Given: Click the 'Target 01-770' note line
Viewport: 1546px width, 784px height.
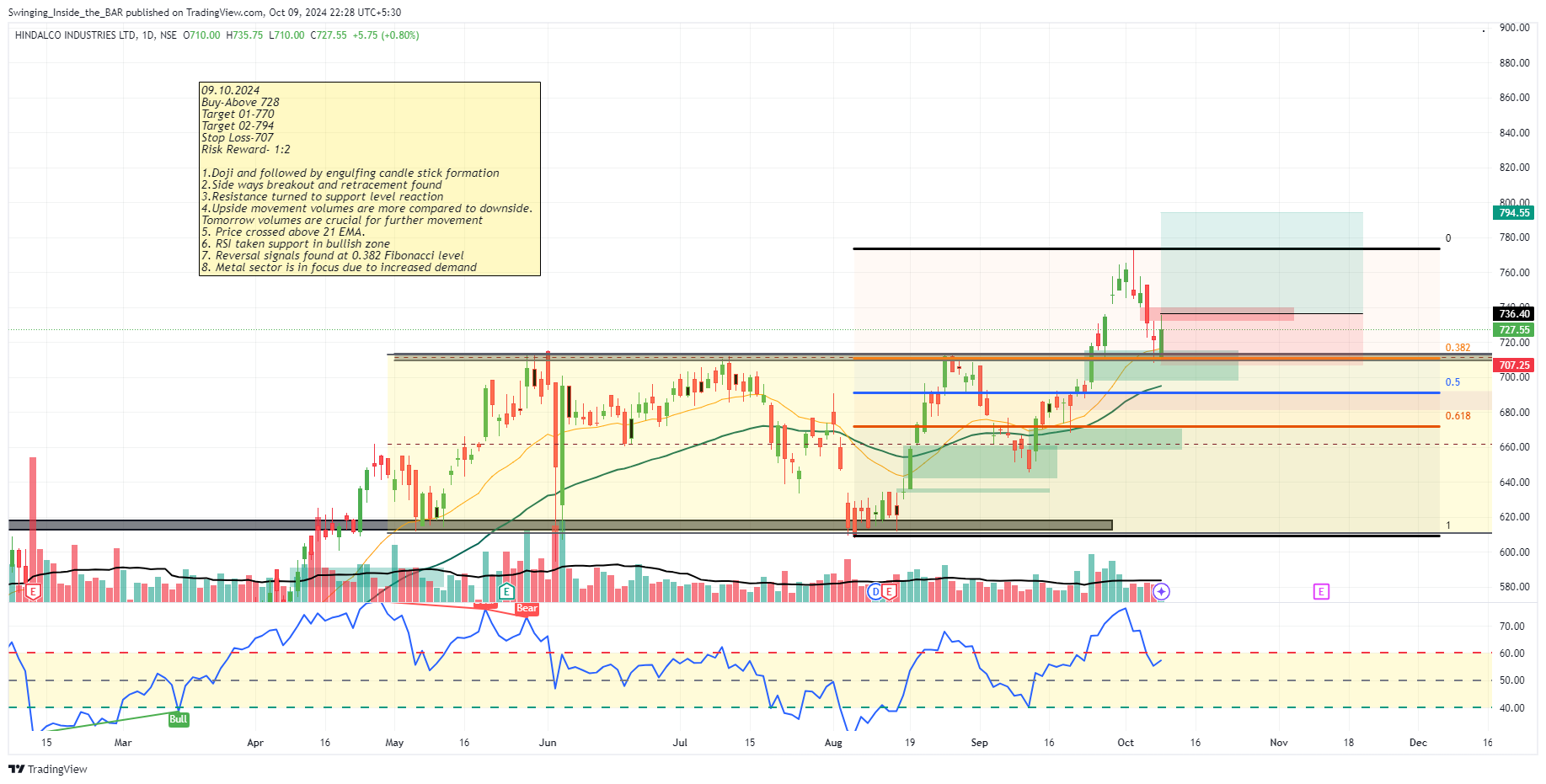Looking at the screenshot, I should coord(238,115).
